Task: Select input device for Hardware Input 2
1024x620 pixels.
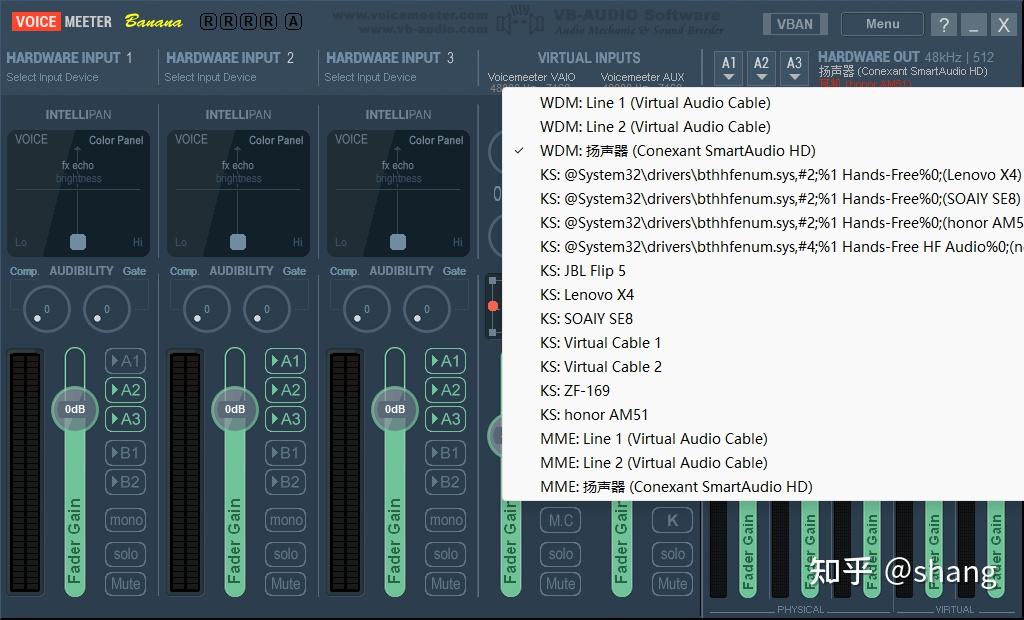Action: (210, 77)
